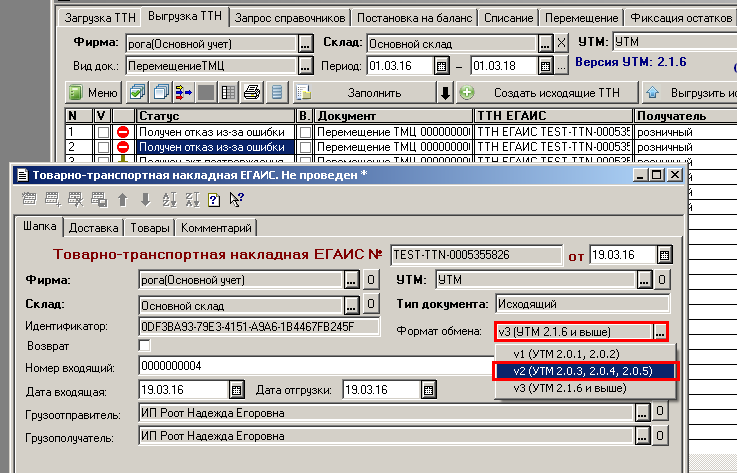Open Грузополучатель selection button
Screen dimensions: 737x473
click(643, 435)
